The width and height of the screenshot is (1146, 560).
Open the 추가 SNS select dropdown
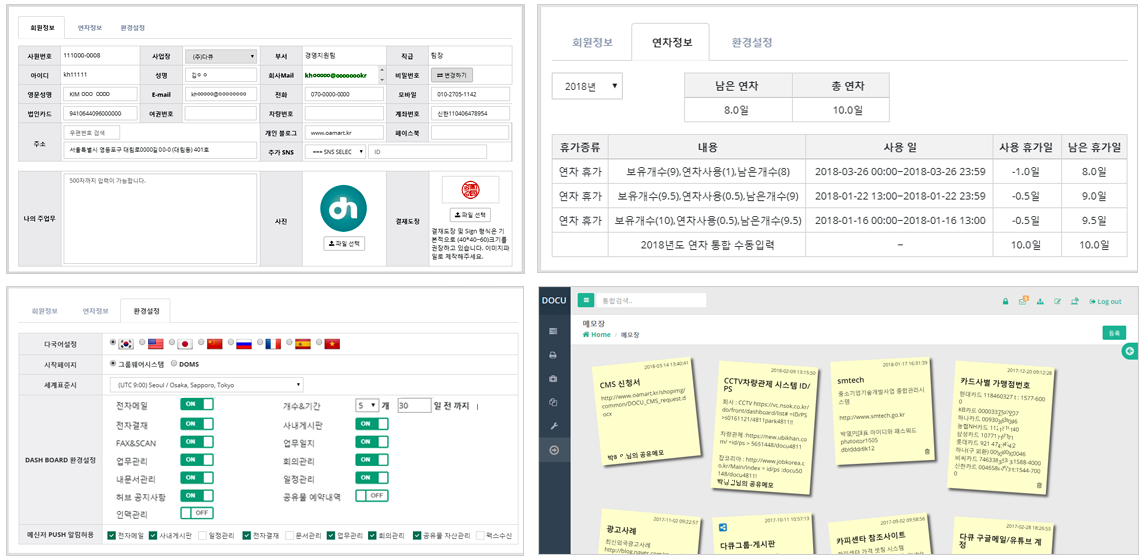tap(334, 151)
